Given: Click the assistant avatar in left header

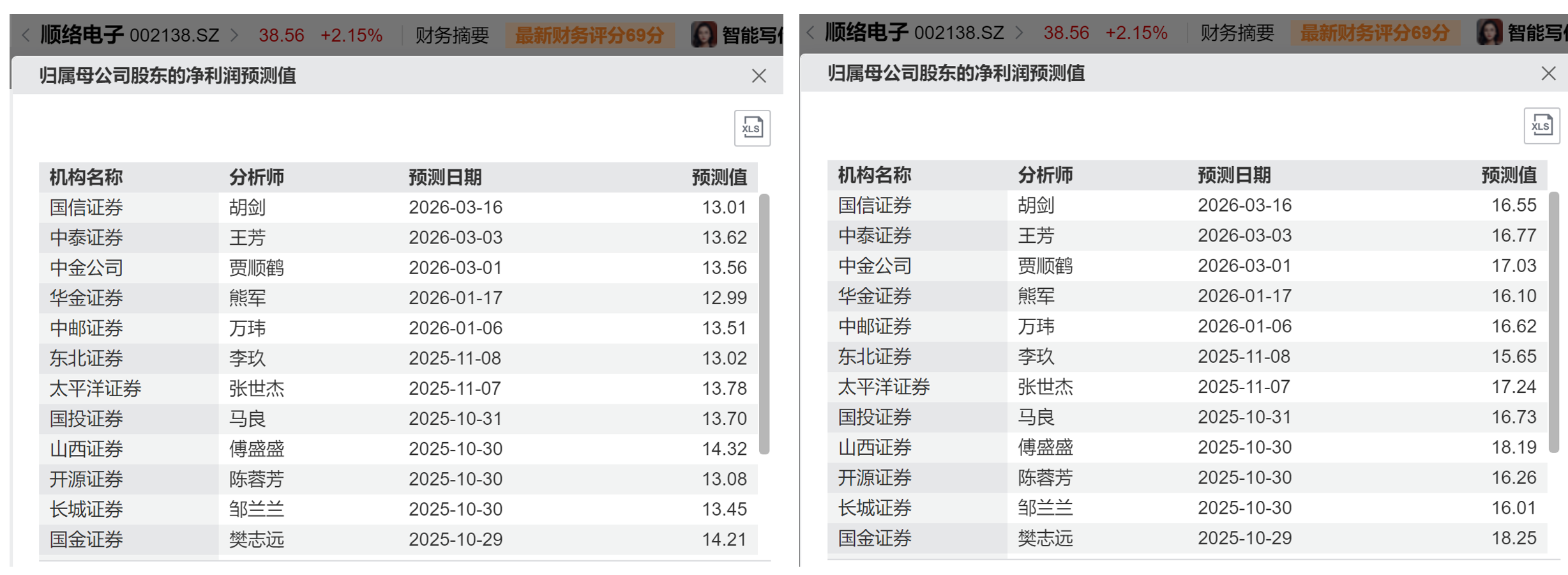Looking at the screenshot, I should tap(704, 34).
